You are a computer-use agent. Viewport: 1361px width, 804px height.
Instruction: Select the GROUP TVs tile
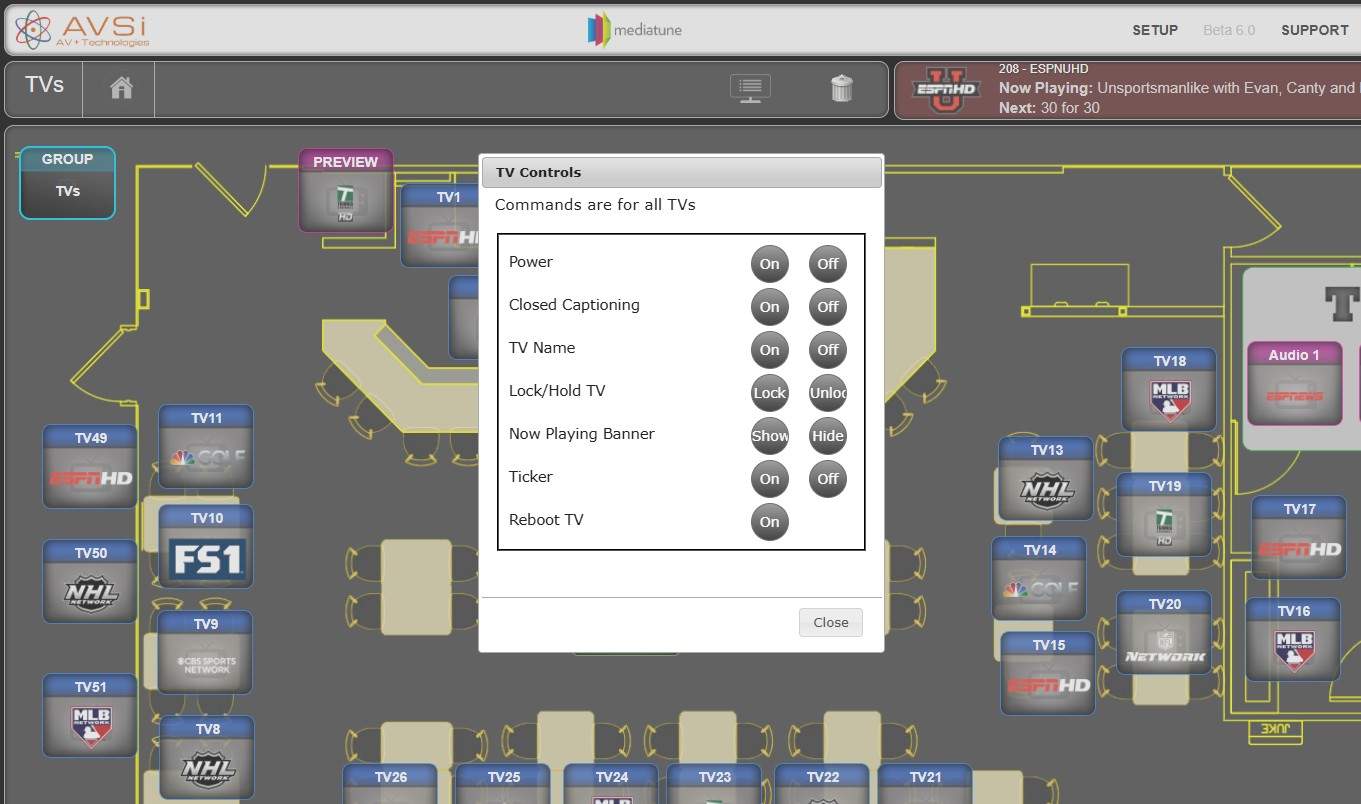pyautogui.click(x=67, y=183)
